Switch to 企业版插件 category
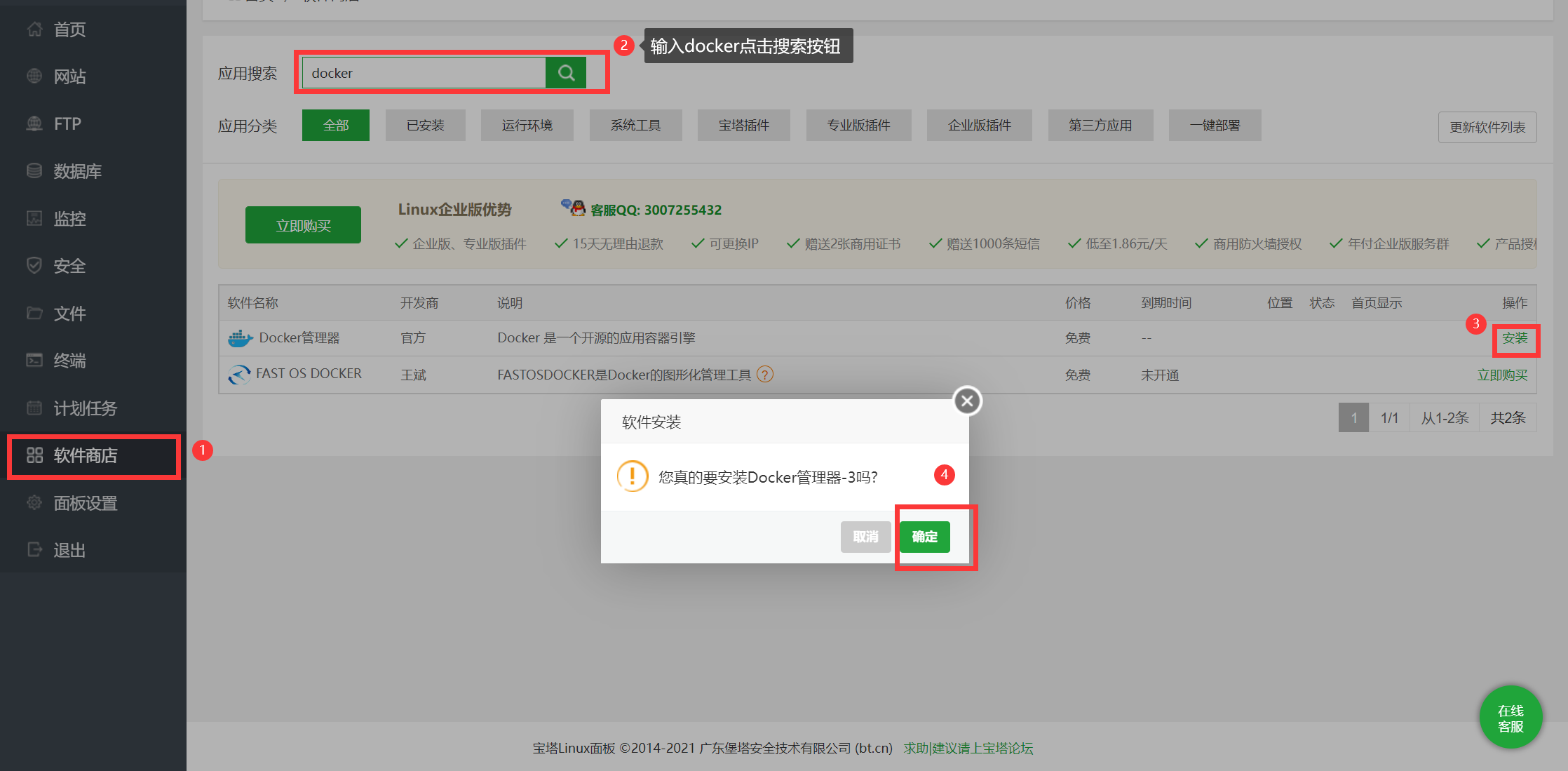 pos(980,126)
